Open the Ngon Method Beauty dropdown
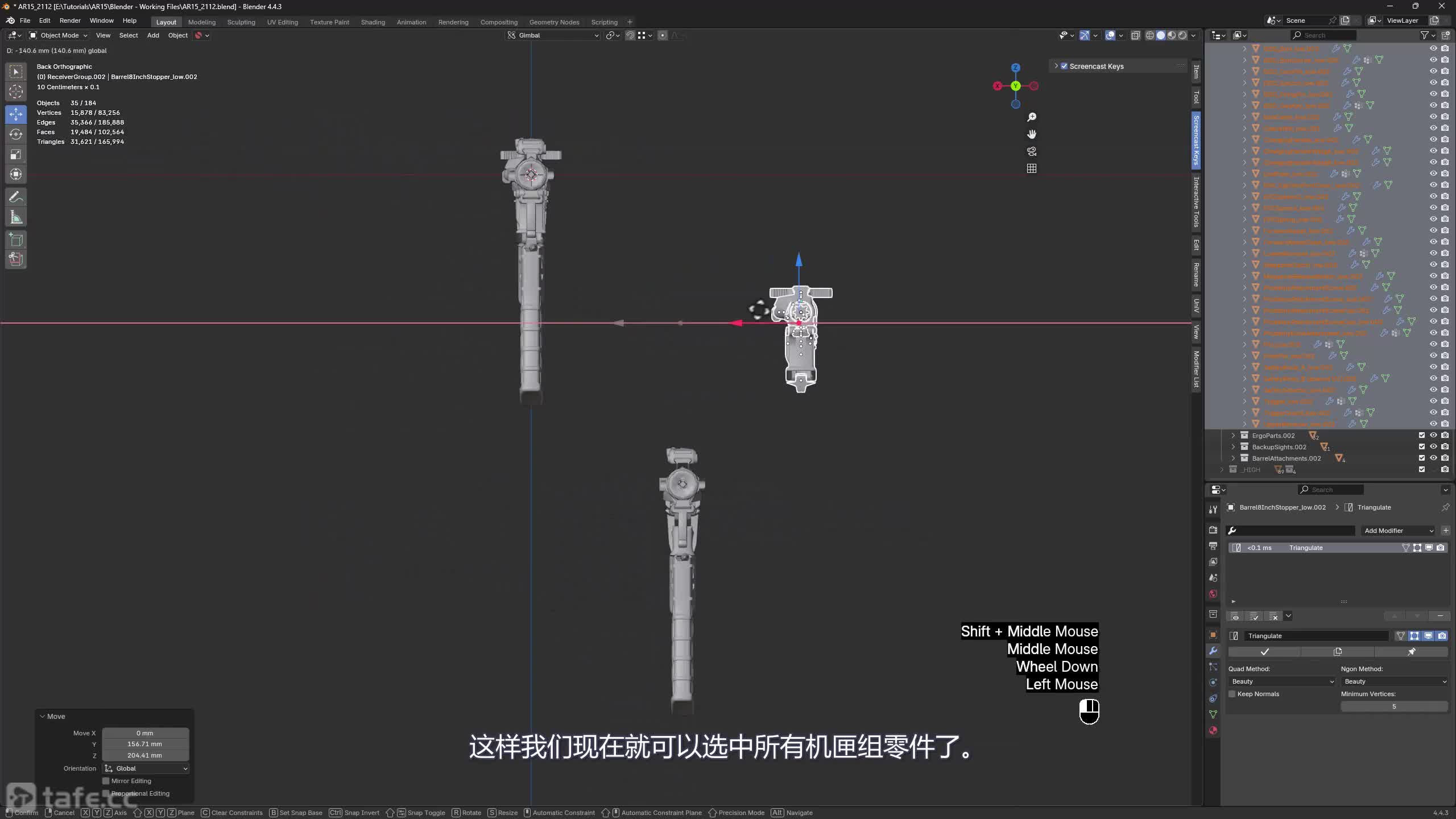This screenshot has width=1456, height=819. point(1395,681)
